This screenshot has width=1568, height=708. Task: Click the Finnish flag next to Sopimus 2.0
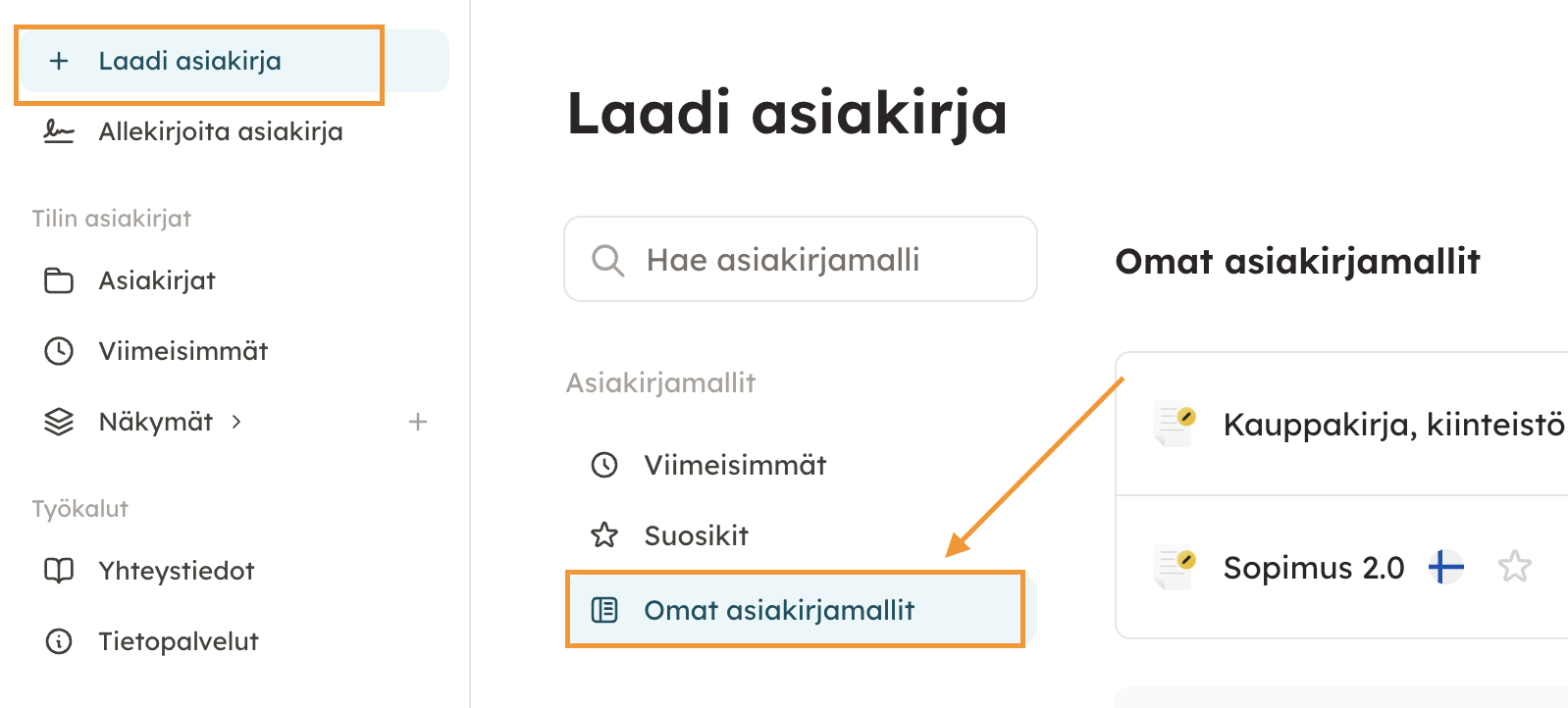click(x=1445, y=567)
